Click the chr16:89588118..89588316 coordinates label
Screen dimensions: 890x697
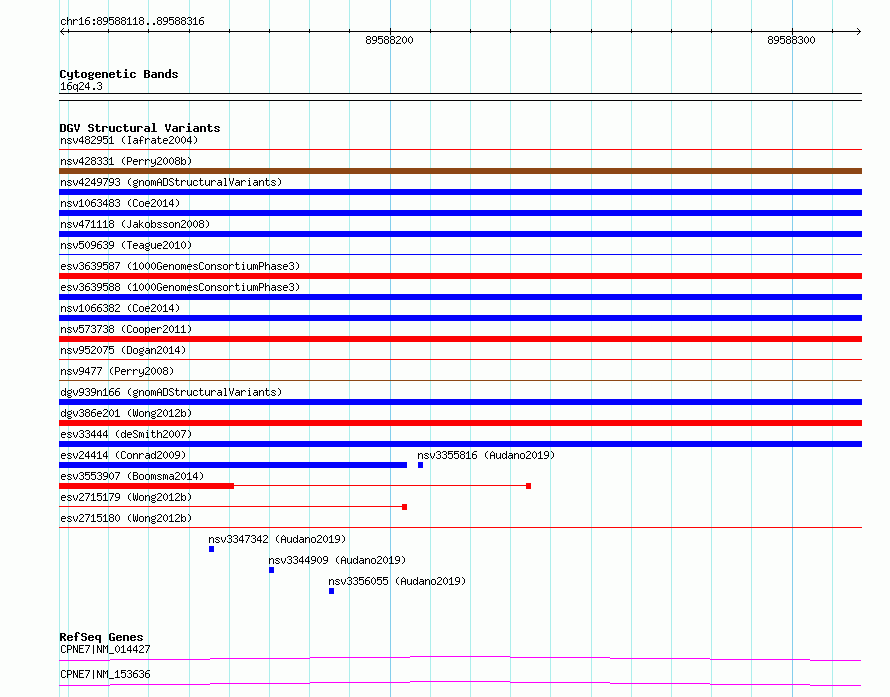[132, 22]
